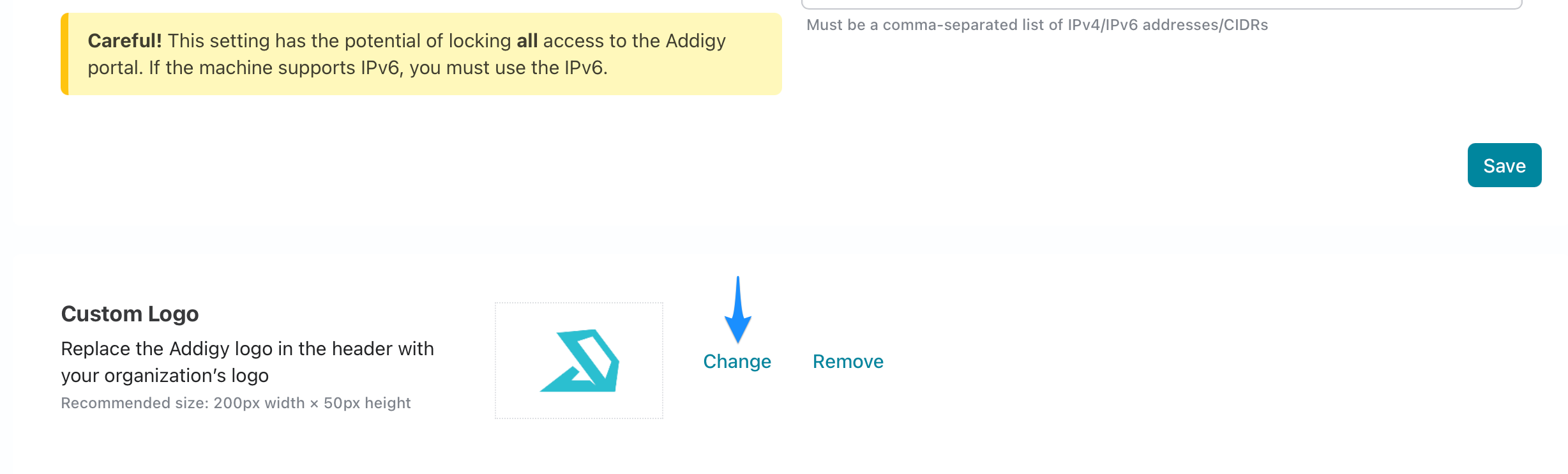The image size is (1568, 474).
Task: Click the IPv4/IPv6 addresses/CIDRs text
Action: tap(1168, 25)
